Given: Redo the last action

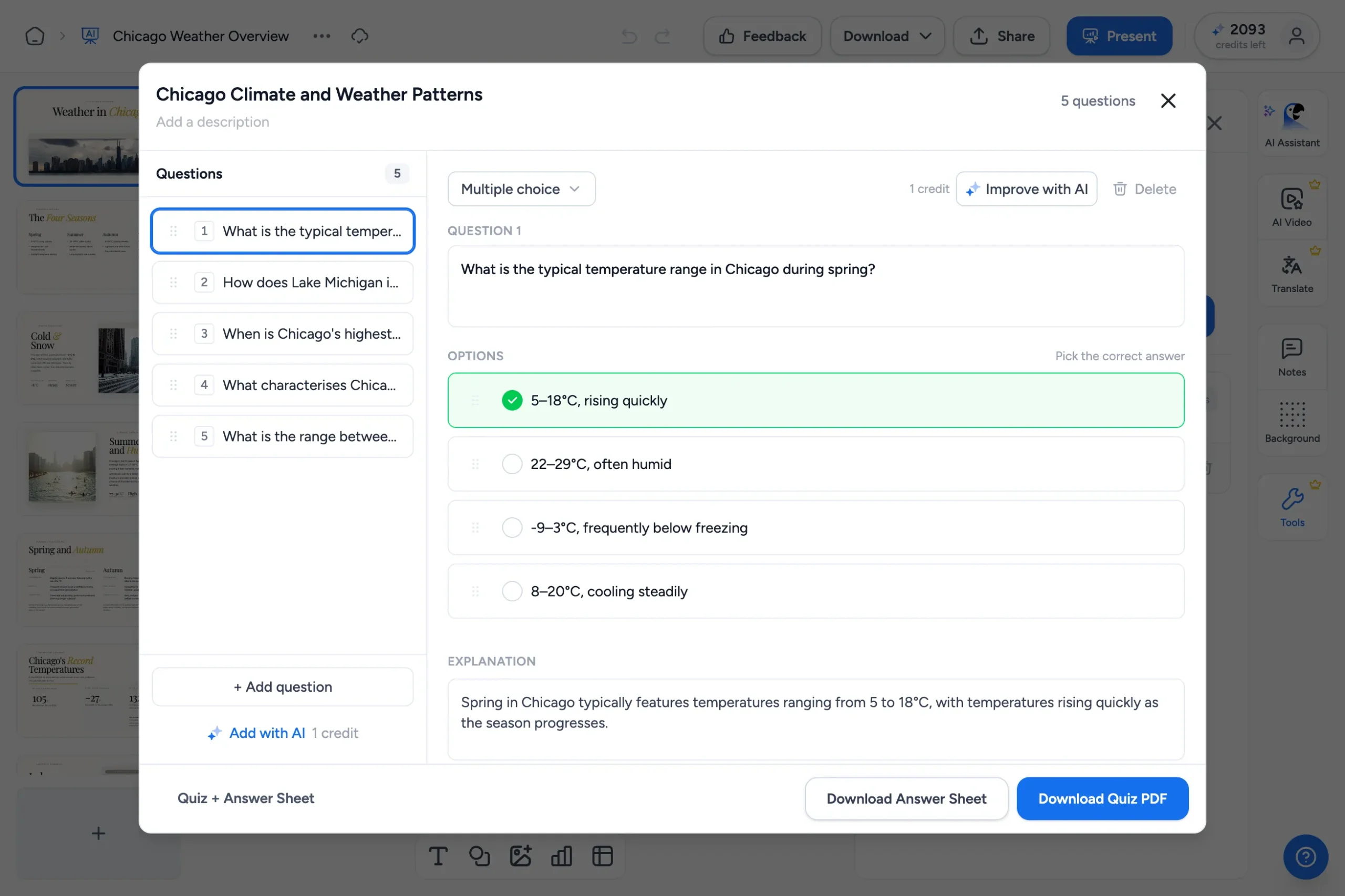Looking at the screenshot, I should 663,36.
